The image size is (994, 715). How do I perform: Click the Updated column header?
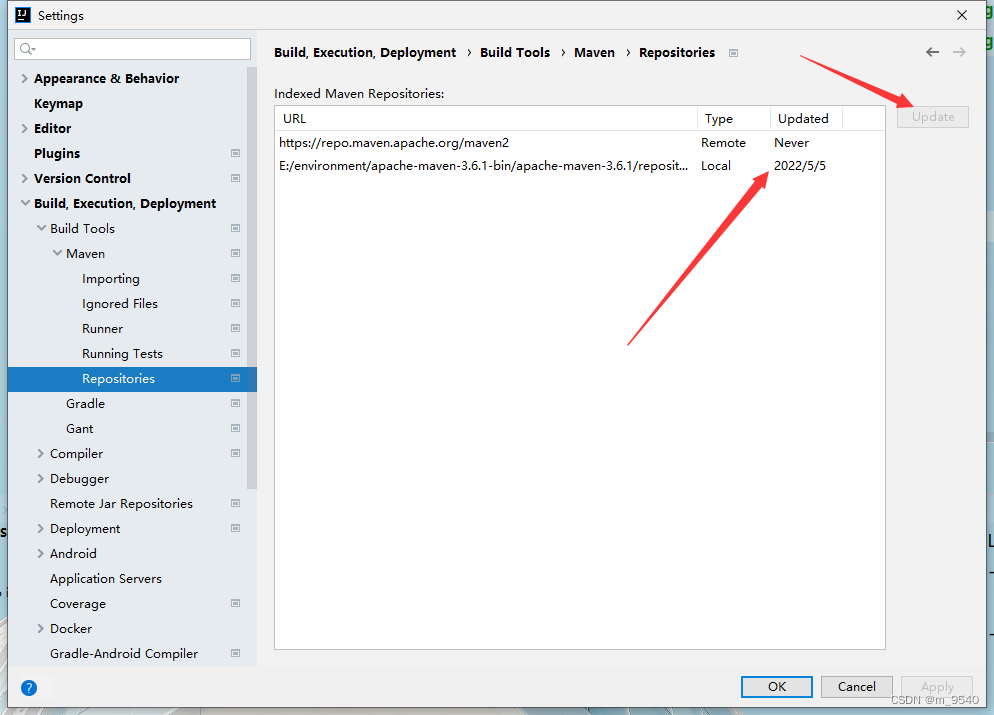click(x=806, y=119)
